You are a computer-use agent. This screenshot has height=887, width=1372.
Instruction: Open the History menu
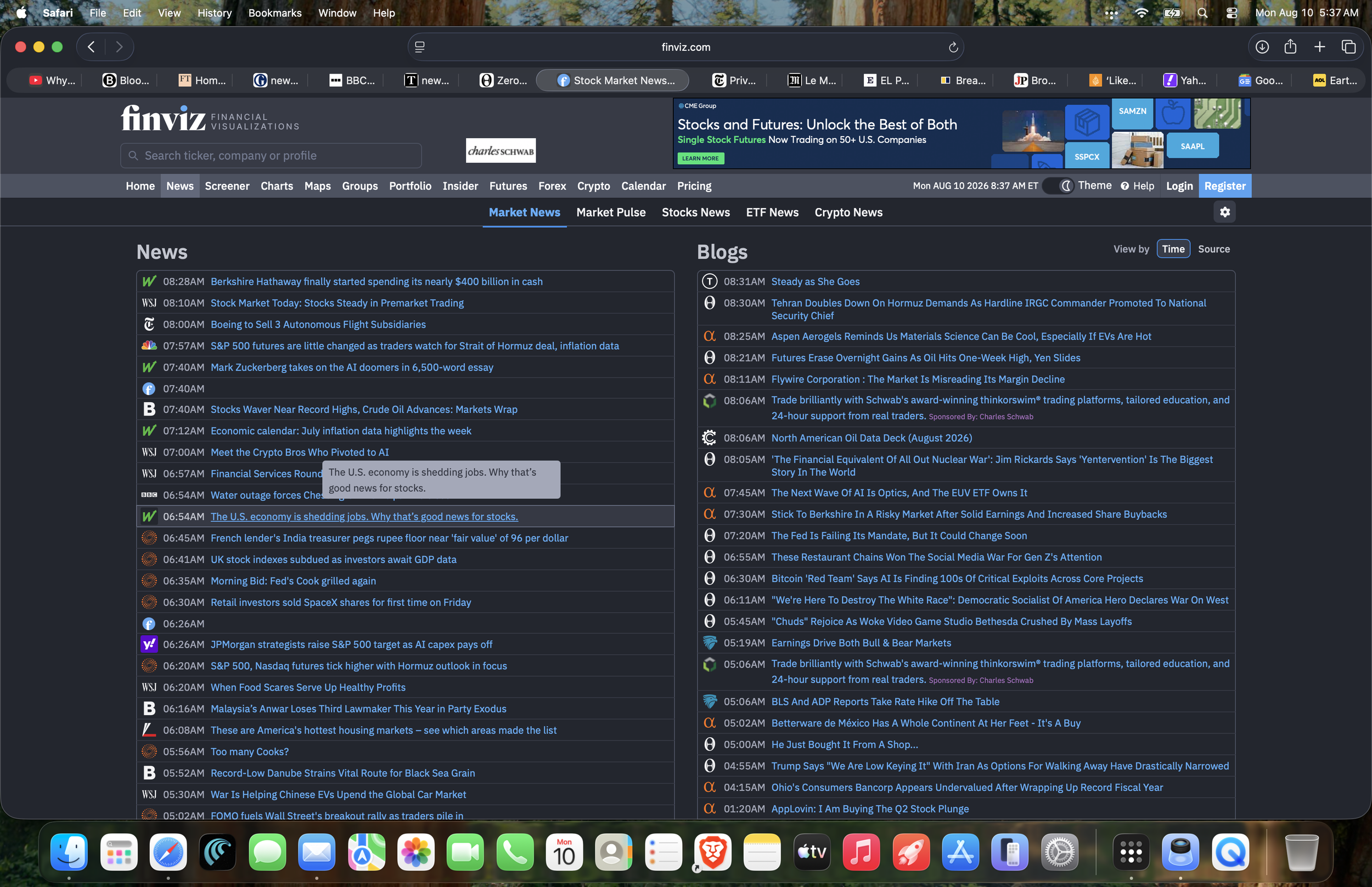tap(215, 13)
